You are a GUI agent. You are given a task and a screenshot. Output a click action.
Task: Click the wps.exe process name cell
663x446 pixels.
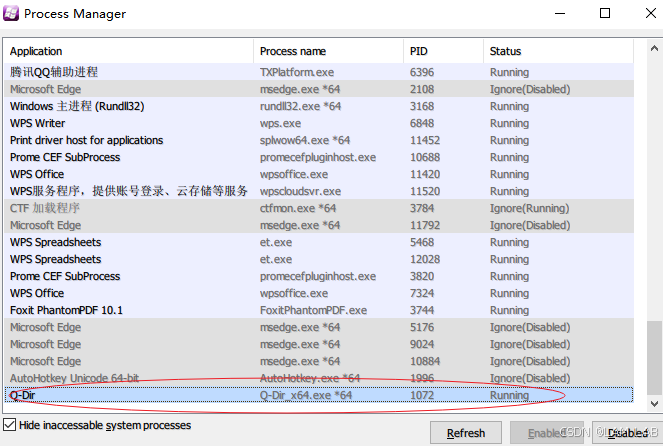pyautogui.click(x=280, y=123)
